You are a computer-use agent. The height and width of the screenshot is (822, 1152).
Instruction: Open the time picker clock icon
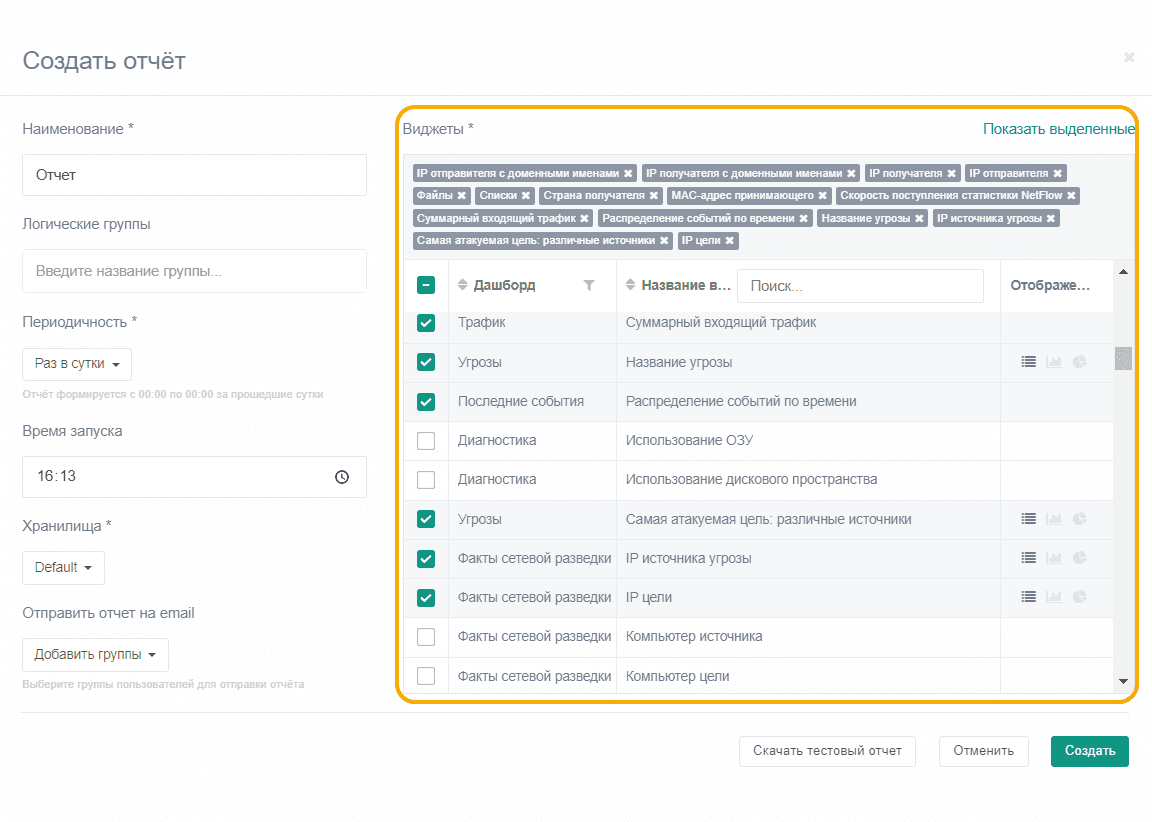(x=342, y=477)
